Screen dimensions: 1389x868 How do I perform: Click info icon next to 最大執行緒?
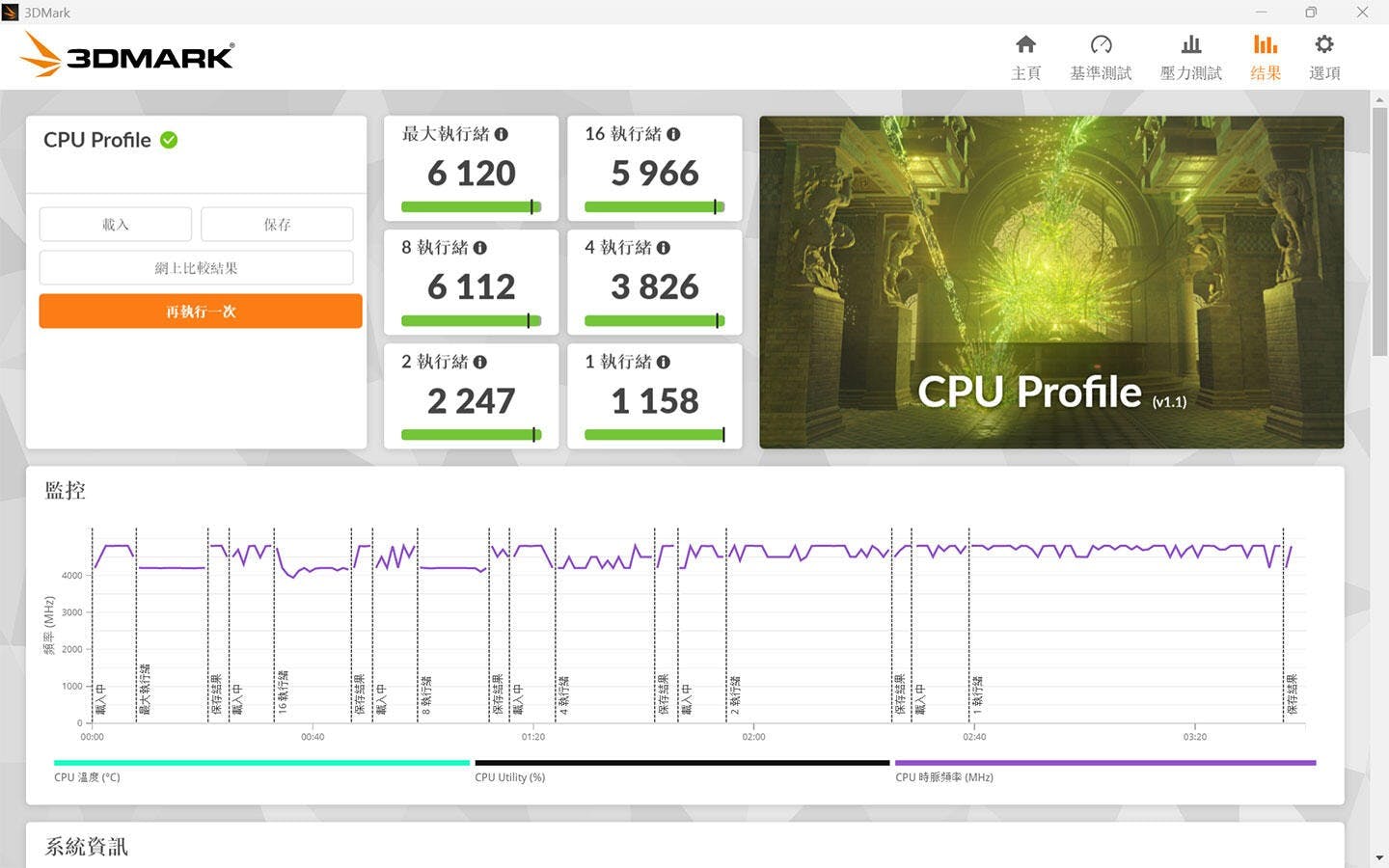(502, 134)
